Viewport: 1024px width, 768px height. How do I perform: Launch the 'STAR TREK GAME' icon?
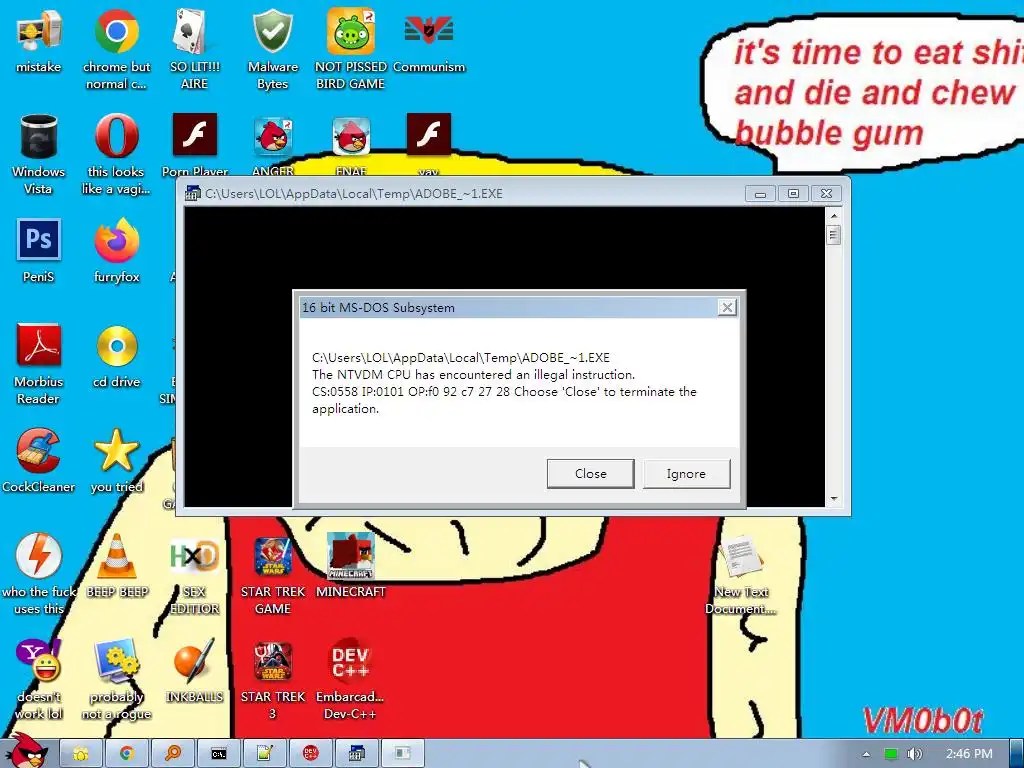272,556
